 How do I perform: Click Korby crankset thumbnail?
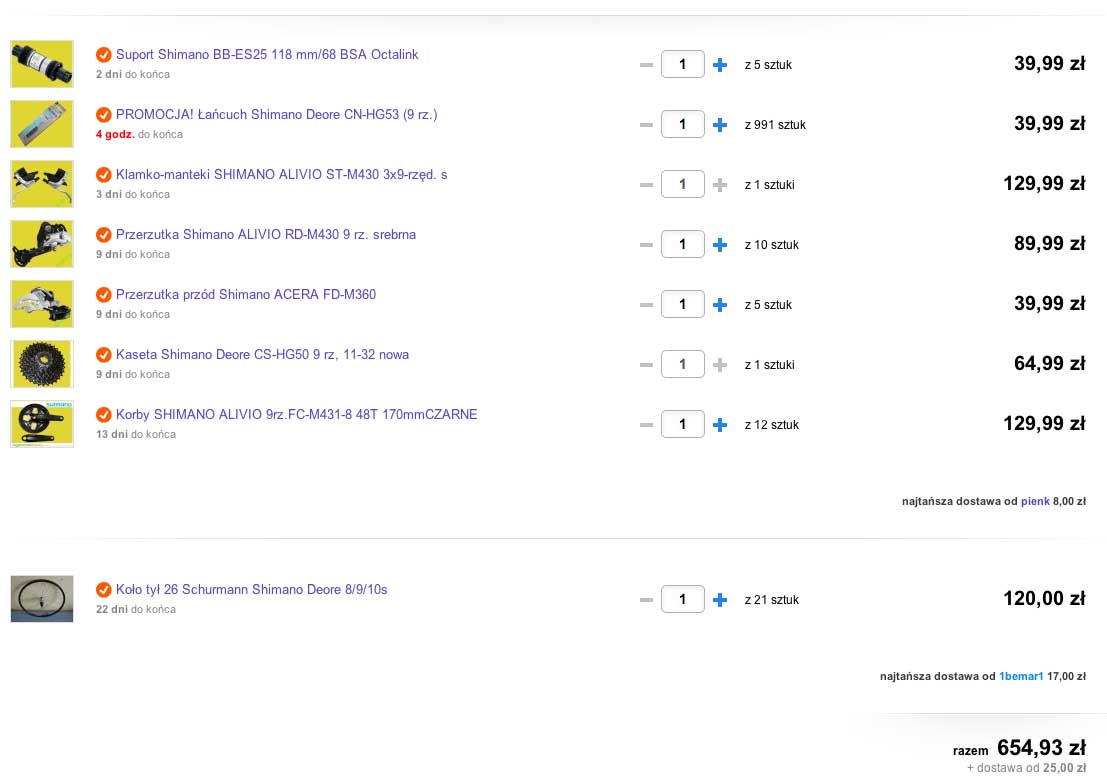[42, 424]
